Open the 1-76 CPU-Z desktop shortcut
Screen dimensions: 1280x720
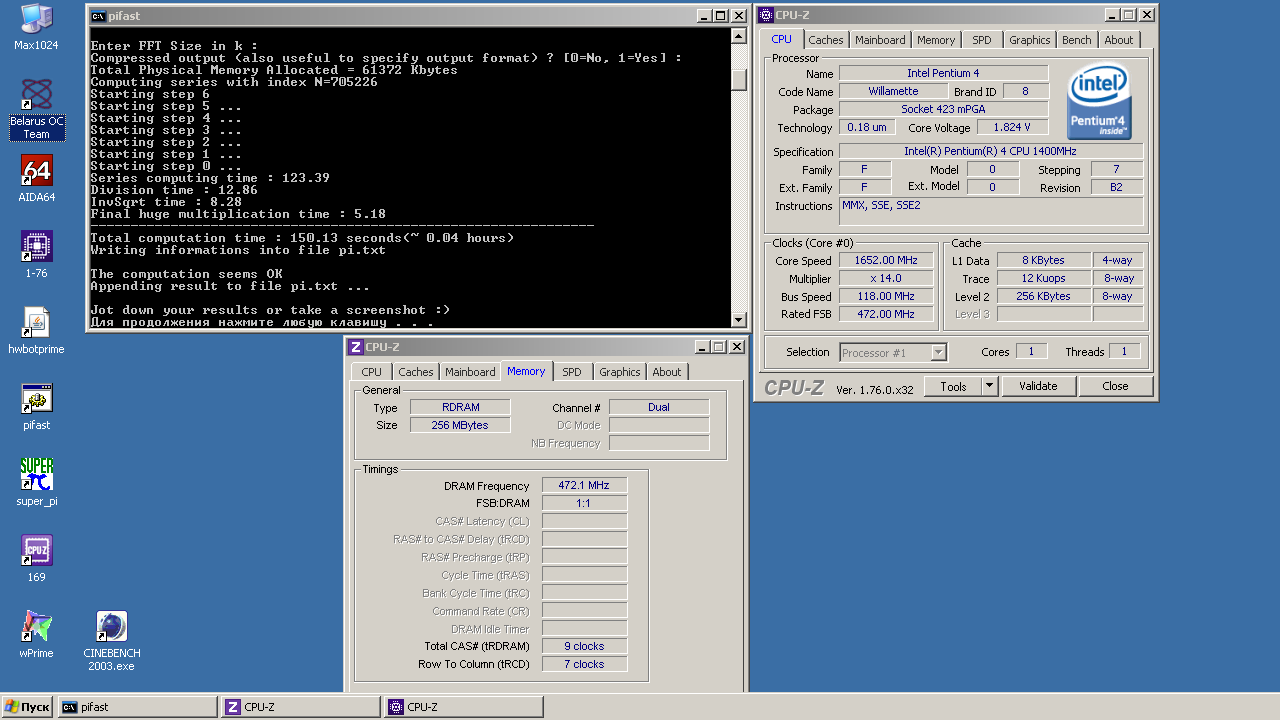(36, 255)
